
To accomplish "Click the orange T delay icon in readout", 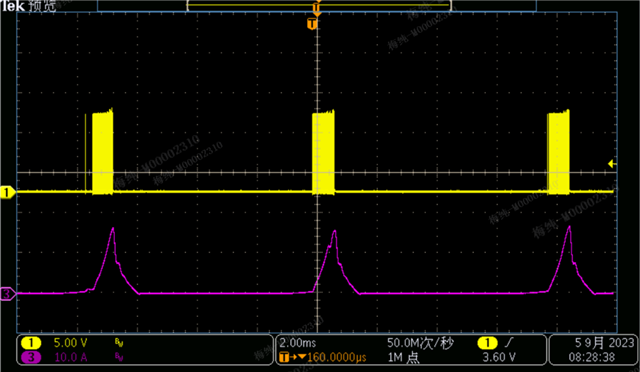I will [x=284, y=357].
